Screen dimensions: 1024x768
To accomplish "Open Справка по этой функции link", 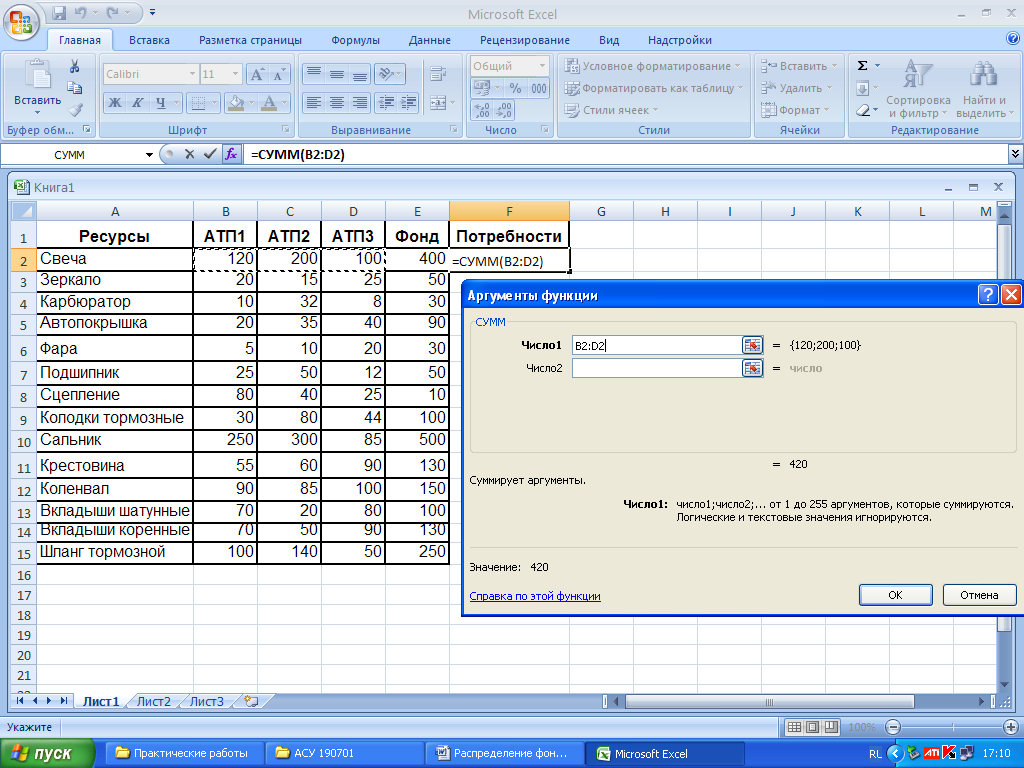I will tap(535, 596).
